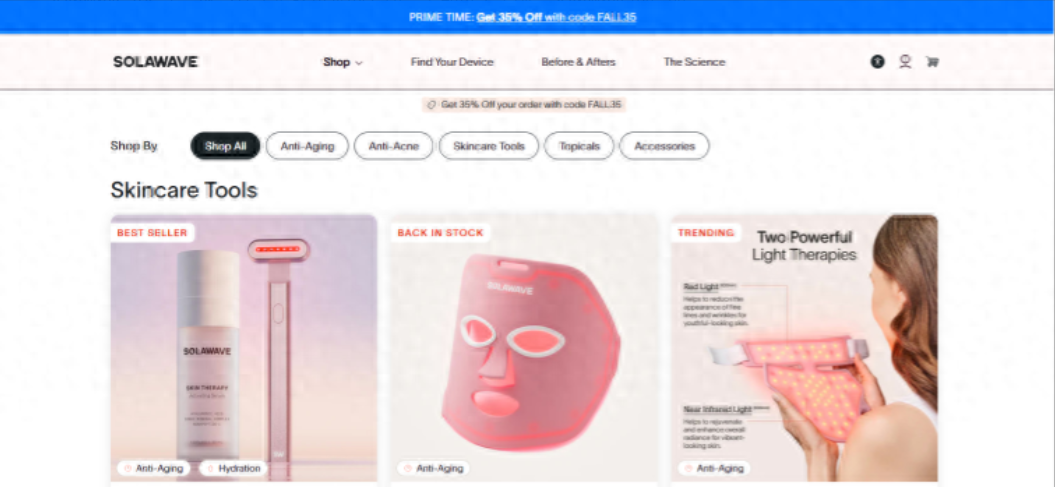Image resolution: width=1055 pixels, height=487 pixels.
Task: Open the Back In Stock mask product image
Action: [524, 348]
